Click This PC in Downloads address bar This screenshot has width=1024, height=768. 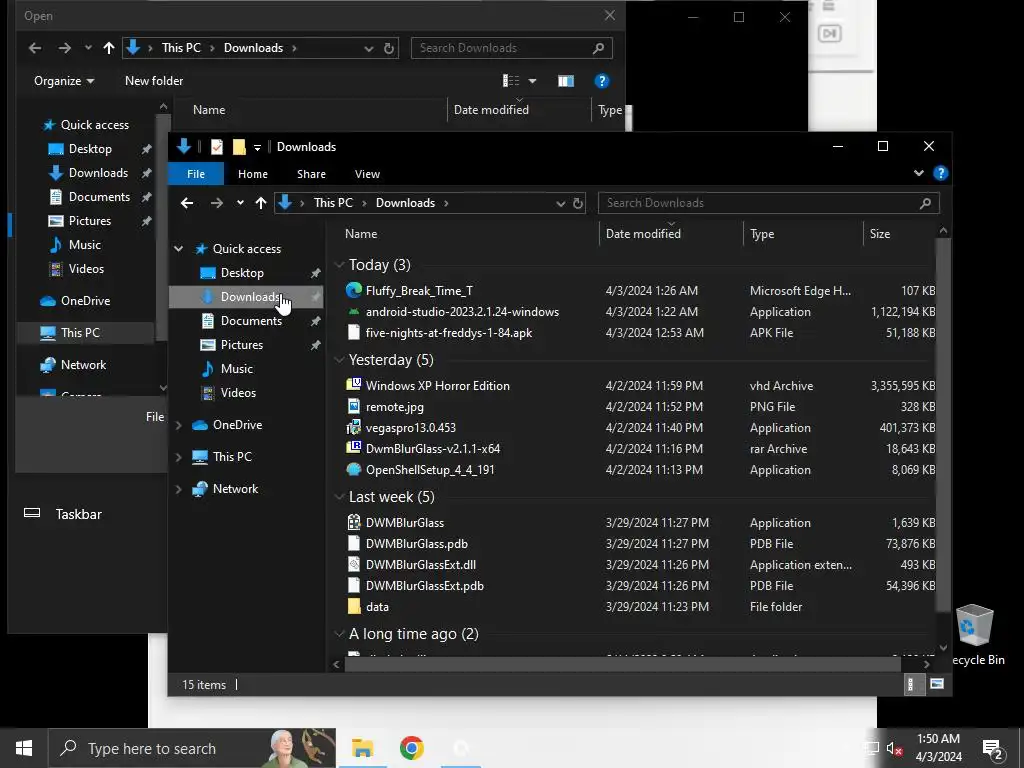tap(333, 203)
